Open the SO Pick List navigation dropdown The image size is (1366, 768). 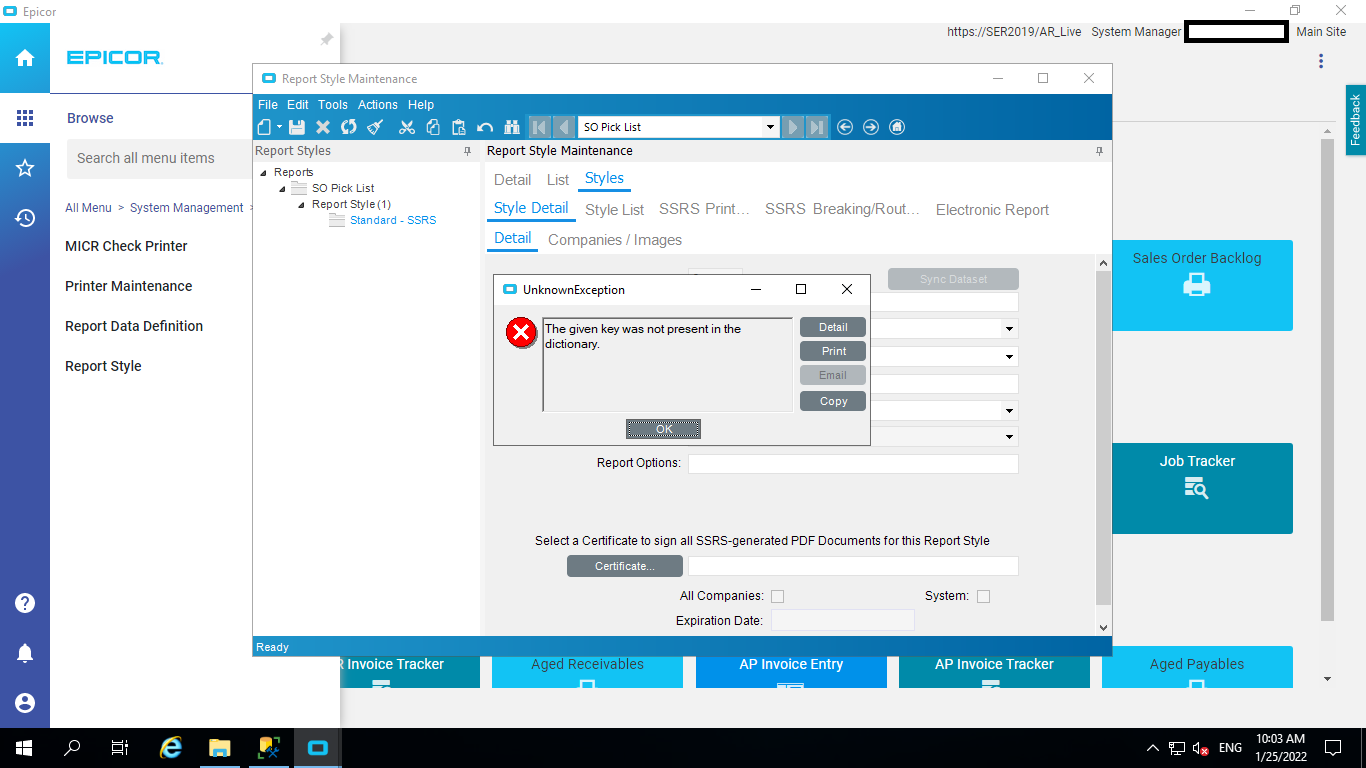click(x=770, y=127)
